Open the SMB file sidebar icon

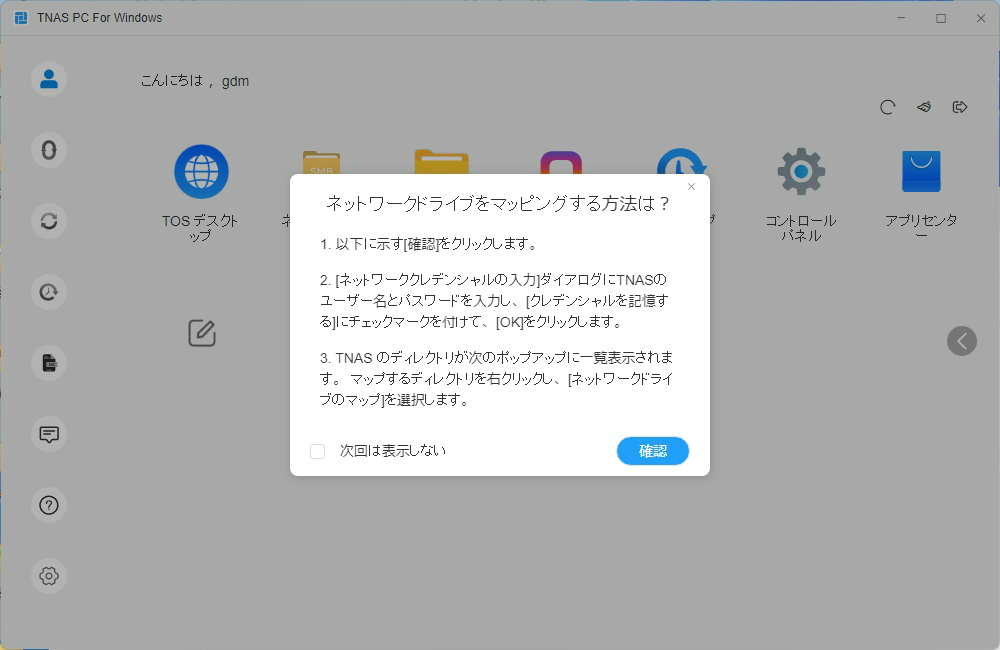coord(49,363)
